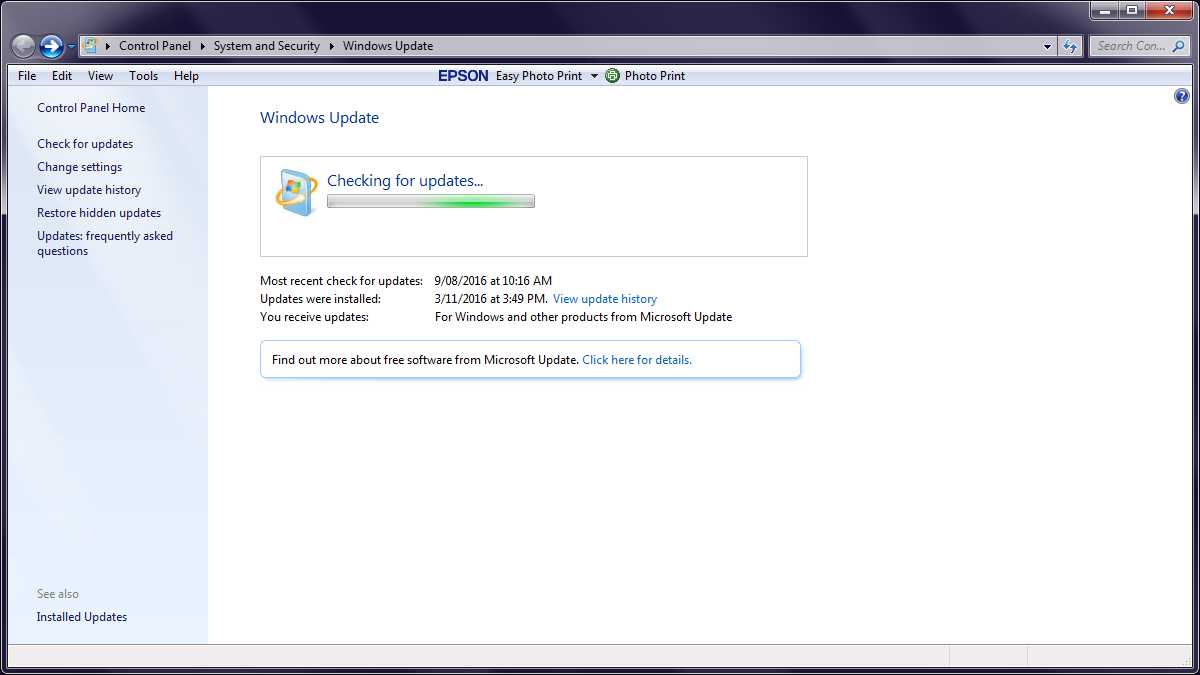Open the Tools menu
Viewport: 1200px width, 675px height.
coord(144,76)
